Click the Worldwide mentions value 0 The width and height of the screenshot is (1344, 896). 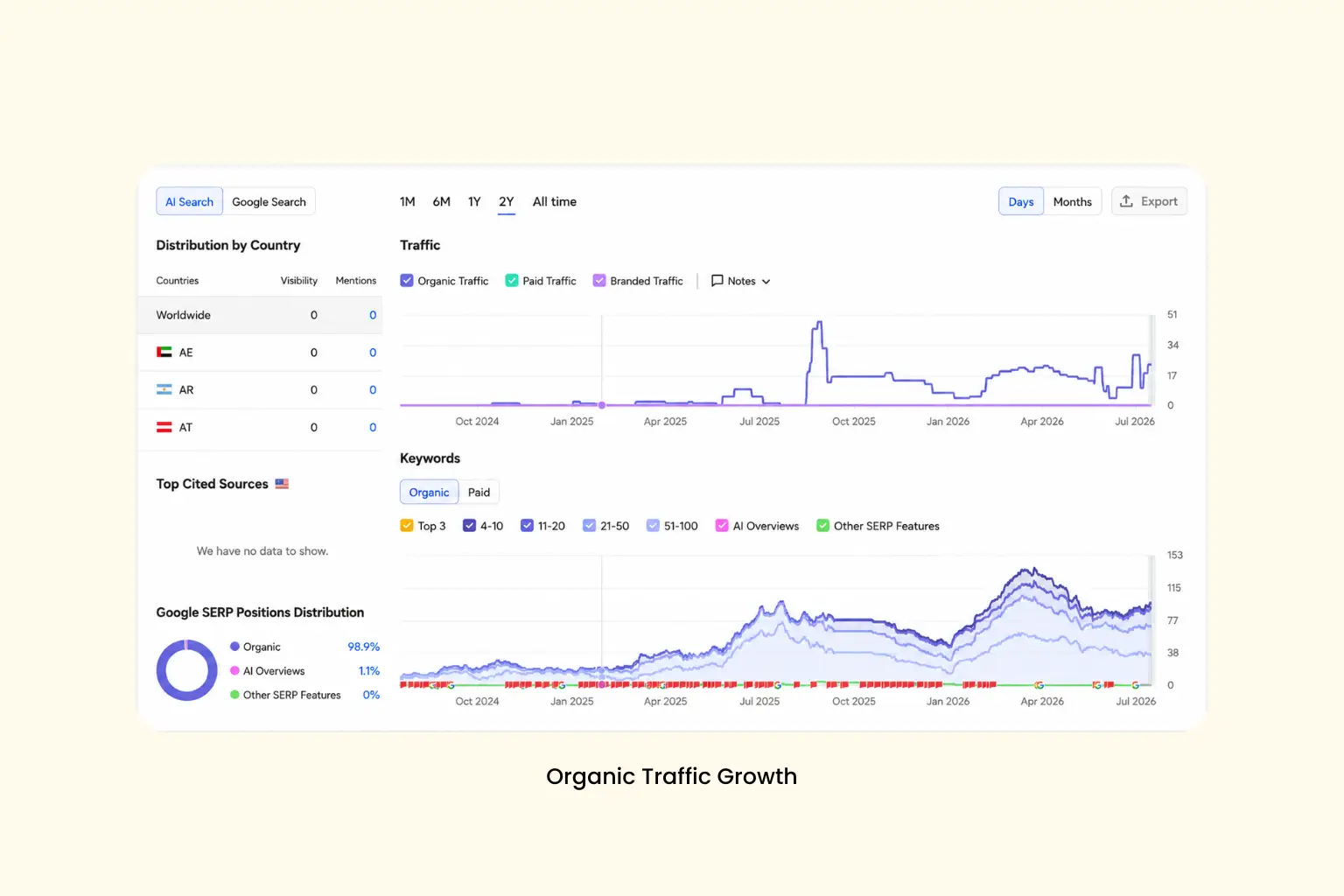(373, 315)
